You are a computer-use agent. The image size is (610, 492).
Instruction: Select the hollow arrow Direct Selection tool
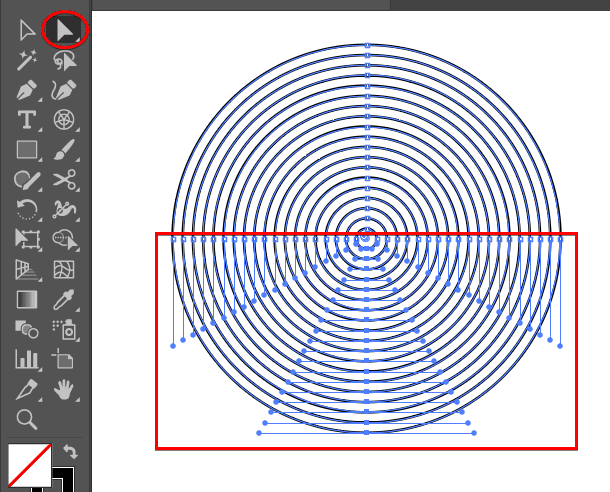[27, 31]
